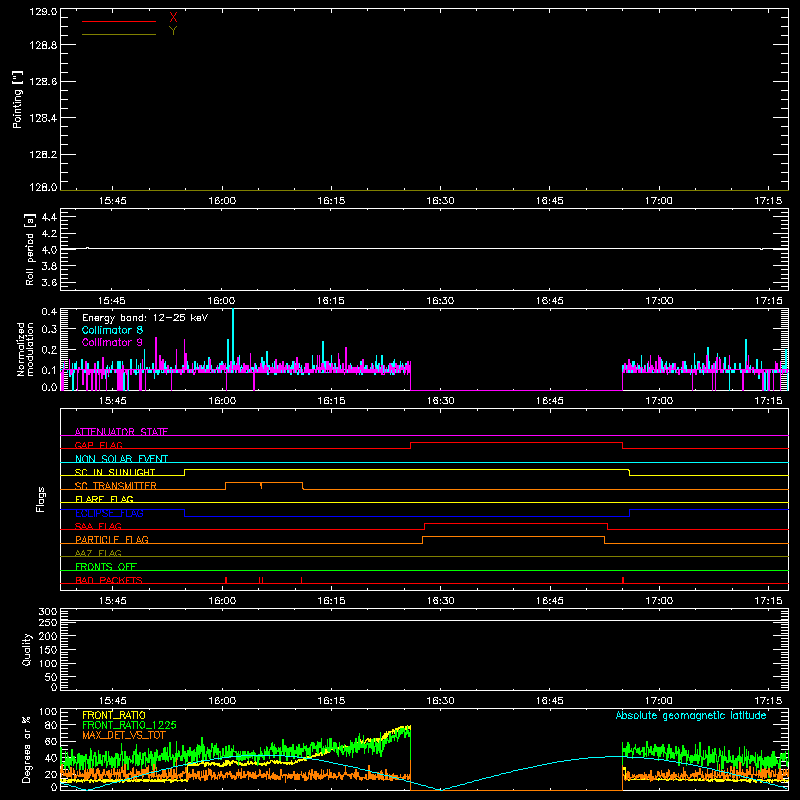Select the magenta Collimator 9 legend
This screenshot has width=800, height=800.
(x=112, y=342)
